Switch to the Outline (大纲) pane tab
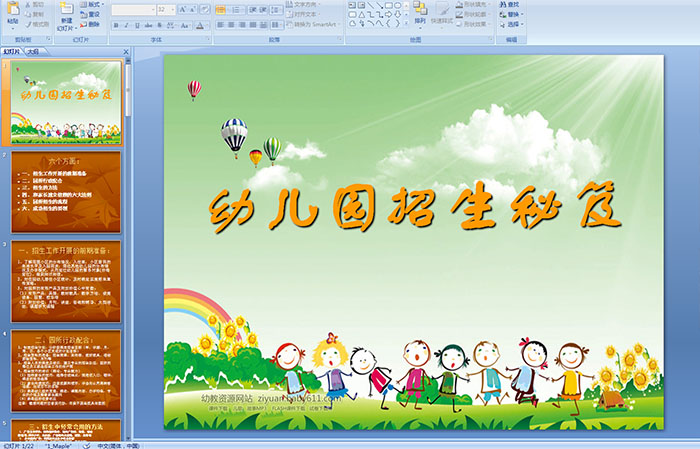 point(34,52)
